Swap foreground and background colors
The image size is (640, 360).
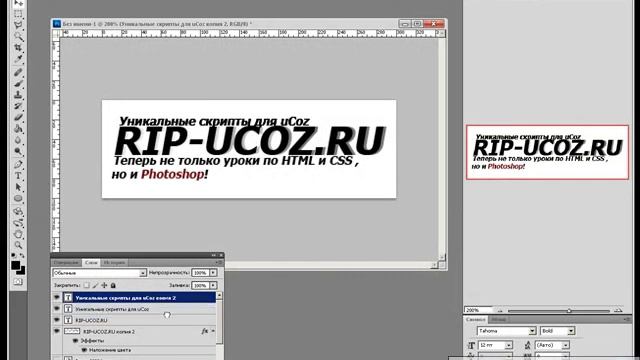pos(22,256)
